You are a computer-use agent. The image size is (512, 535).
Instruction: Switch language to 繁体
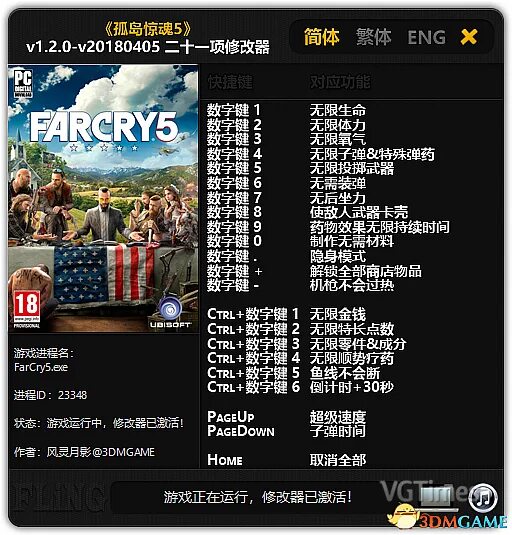click(x=374, y=37)
